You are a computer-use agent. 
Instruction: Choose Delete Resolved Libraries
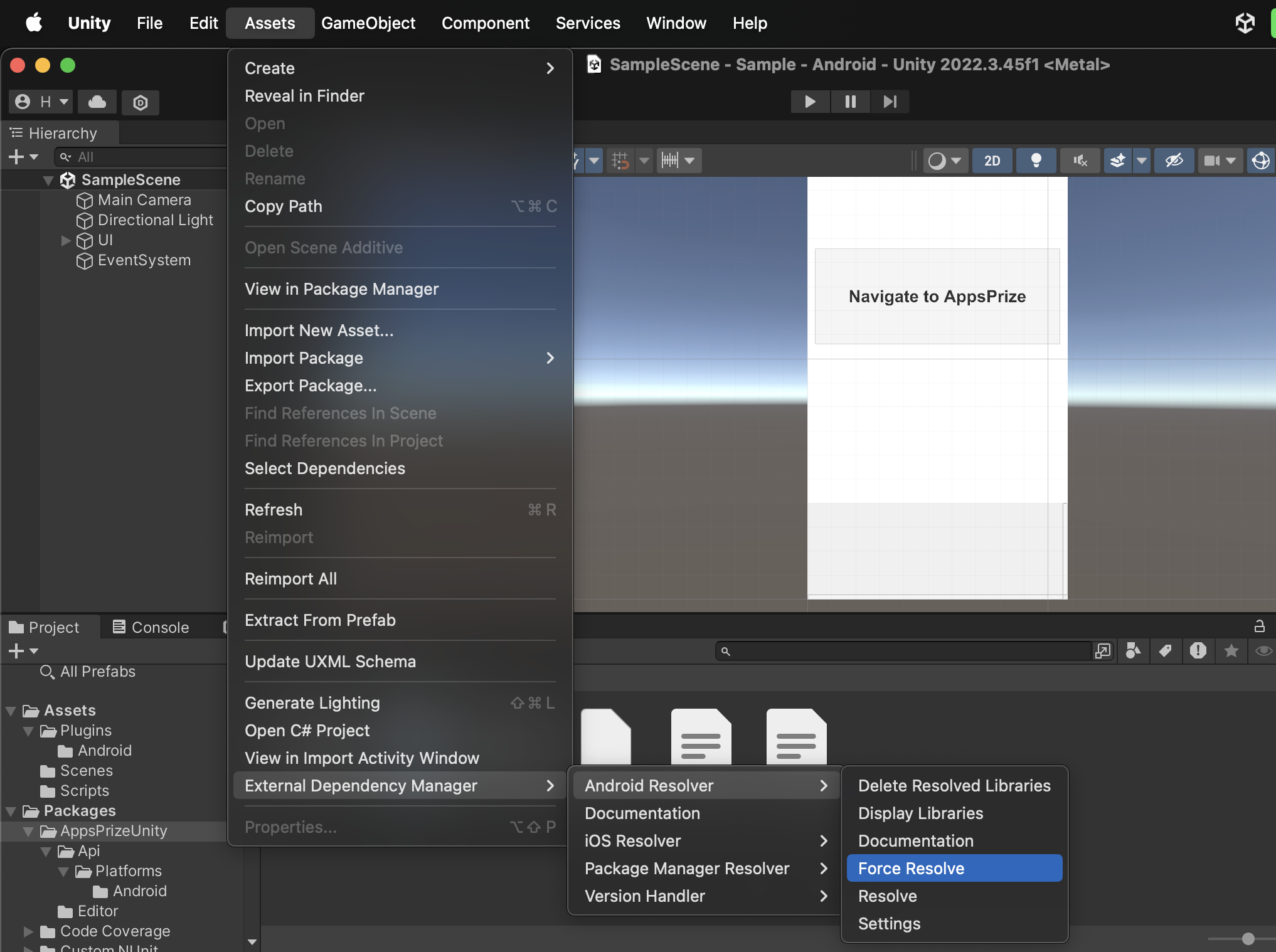pos(954,786)
